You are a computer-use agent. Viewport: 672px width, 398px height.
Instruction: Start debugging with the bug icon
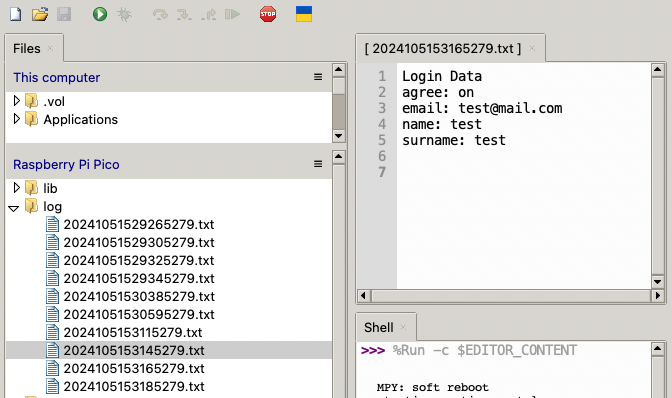124,14
